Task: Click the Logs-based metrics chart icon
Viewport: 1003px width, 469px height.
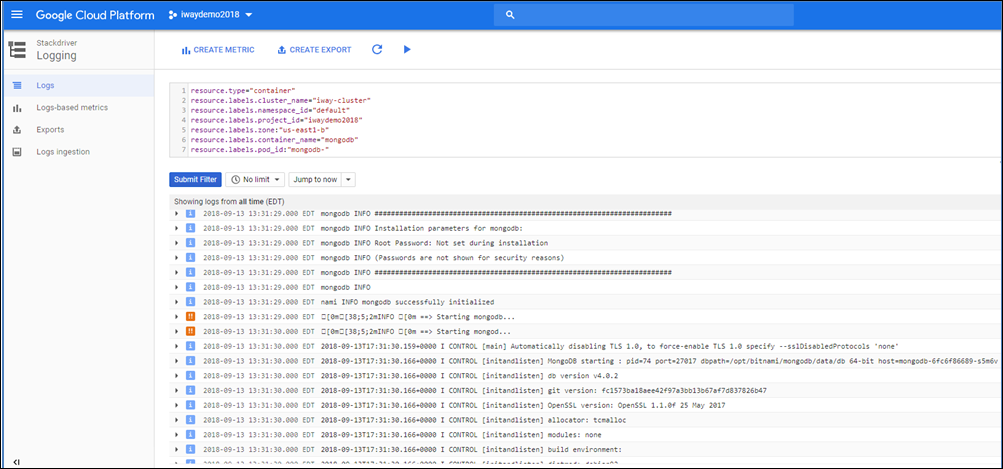Action: pos(17,107)
